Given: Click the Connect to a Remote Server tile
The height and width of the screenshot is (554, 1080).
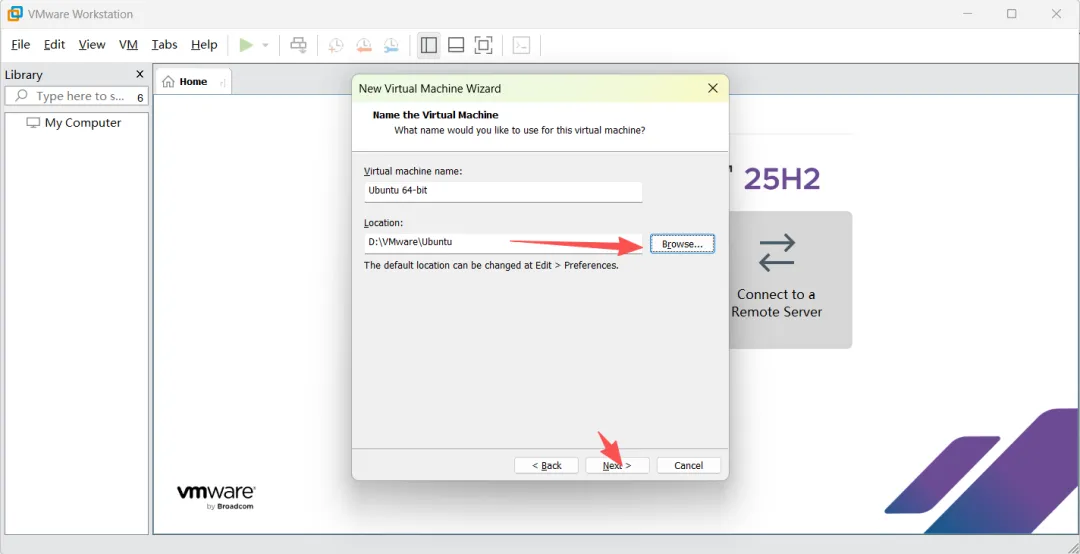Looking at the screenshot, I should click(x=790, y=280).
